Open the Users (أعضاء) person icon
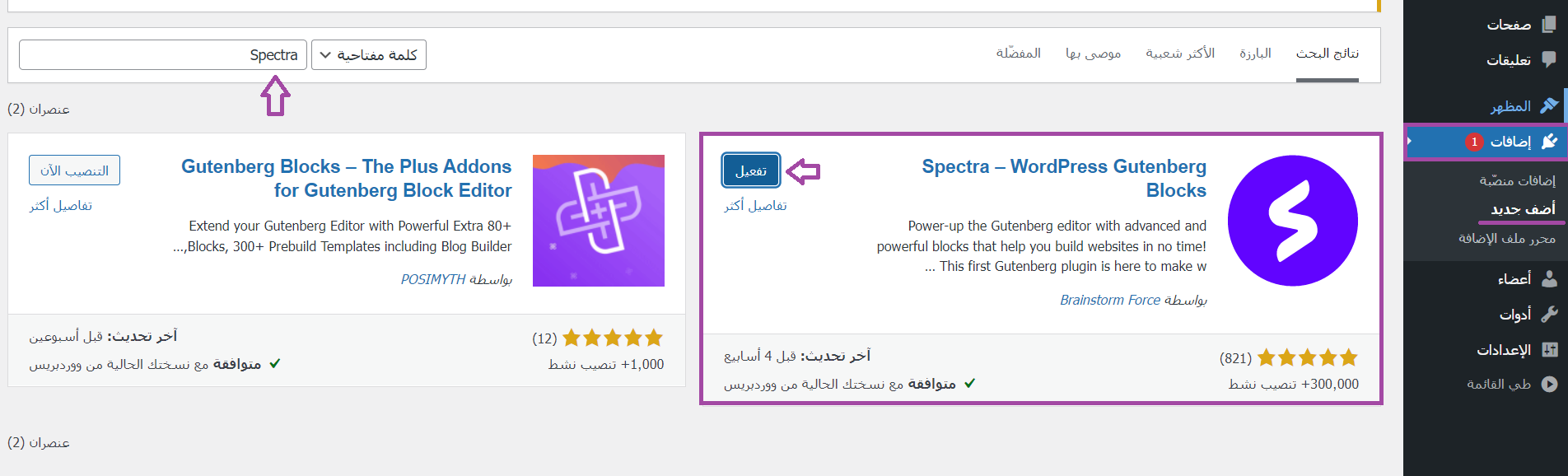 pos(1549,278)
